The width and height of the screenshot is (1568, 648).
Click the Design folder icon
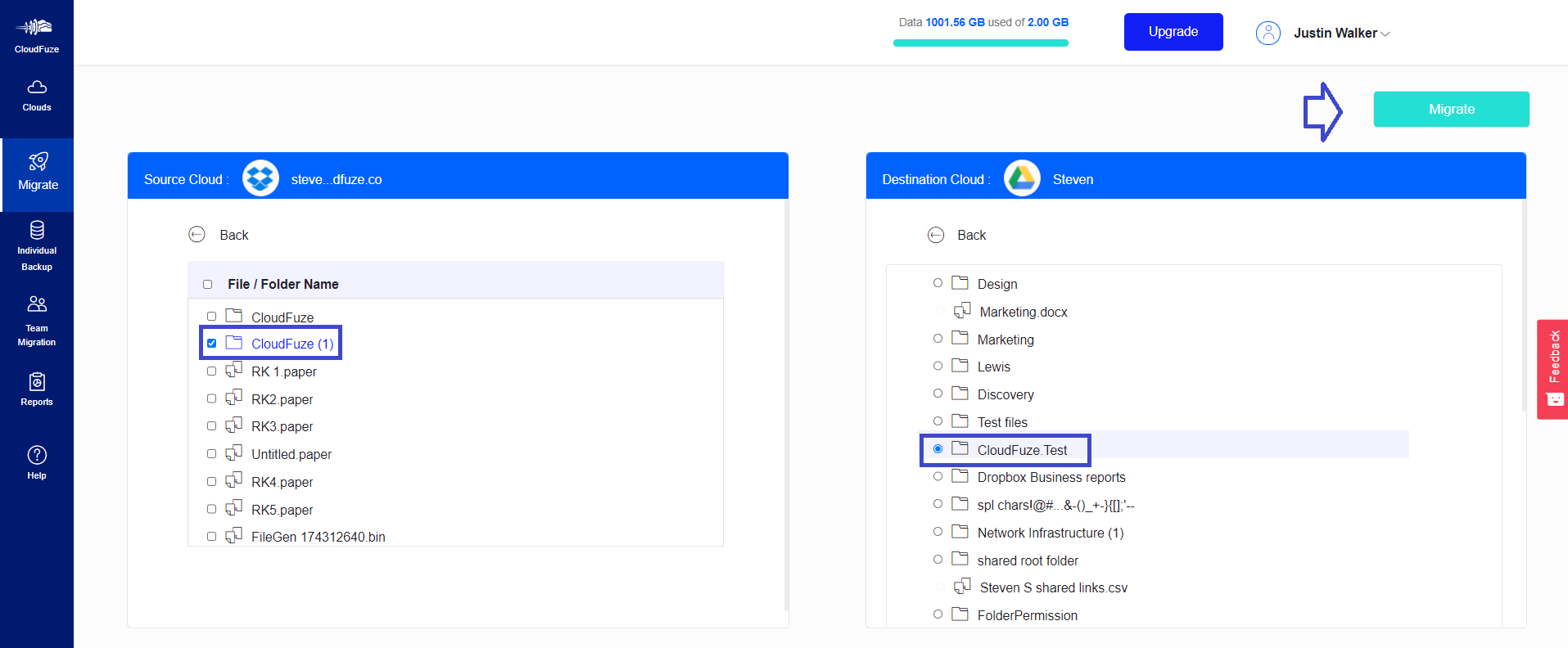click(x=960, y=282)
